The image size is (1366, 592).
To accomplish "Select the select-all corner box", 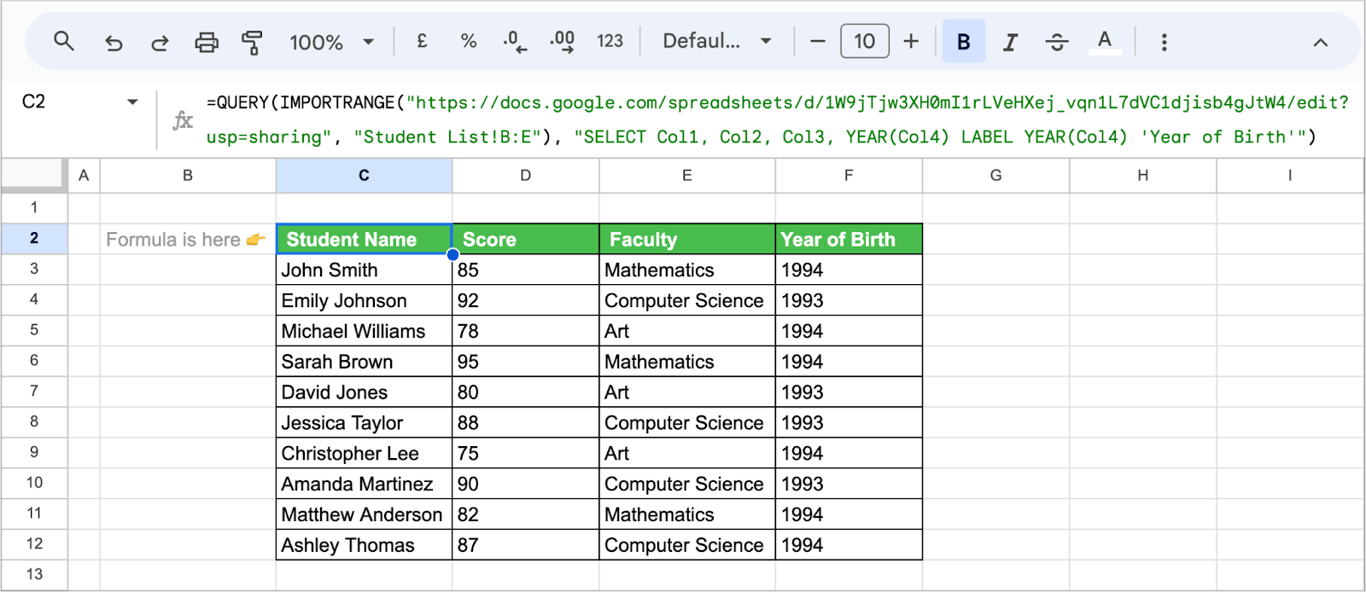I will point(34,175).
